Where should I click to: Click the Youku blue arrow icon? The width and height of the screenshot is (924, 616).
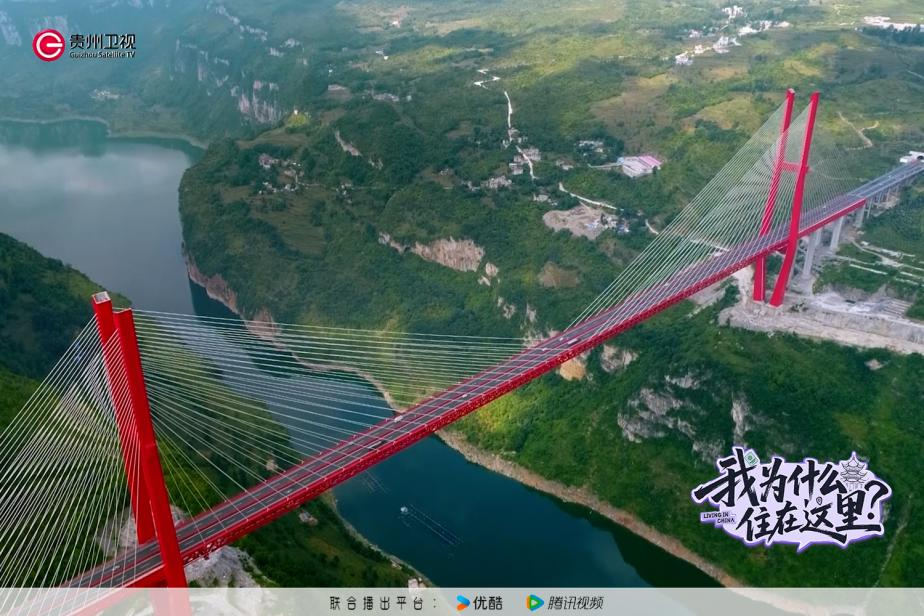462,603
